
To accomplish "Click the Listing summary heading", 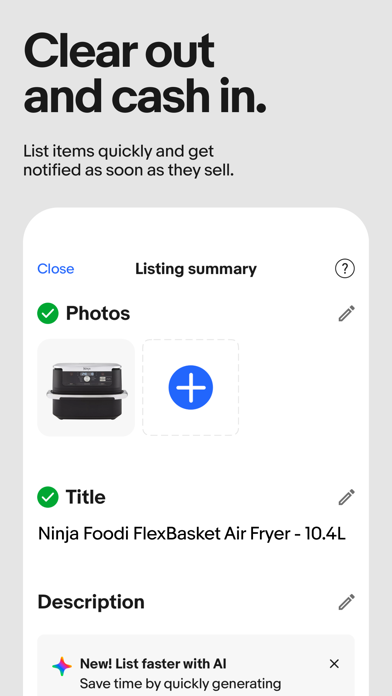I will (x=196, y=269).
